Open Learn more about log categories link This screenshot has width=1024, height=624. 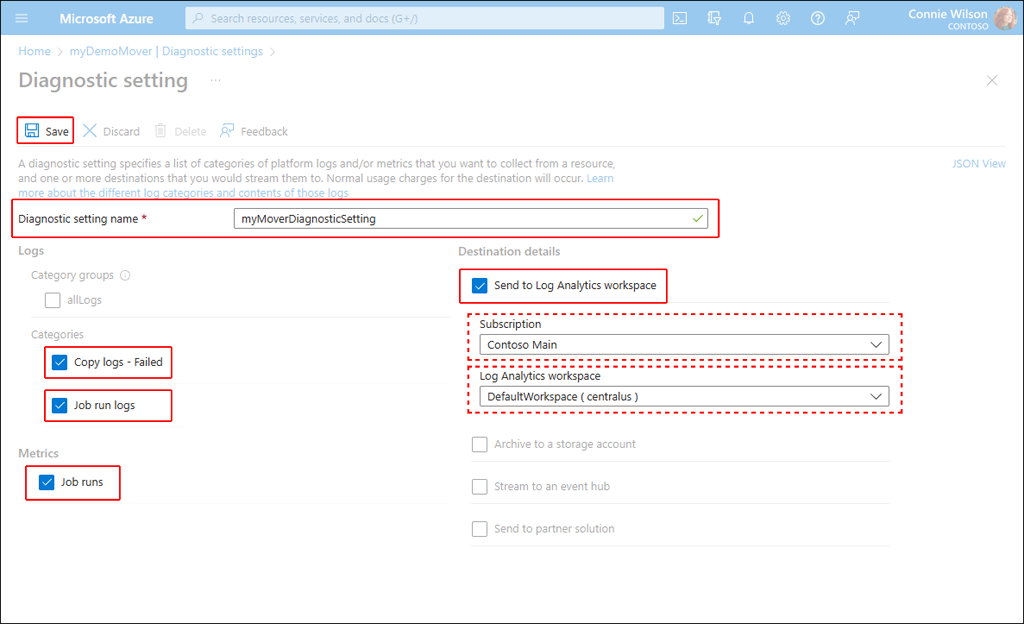184,193
